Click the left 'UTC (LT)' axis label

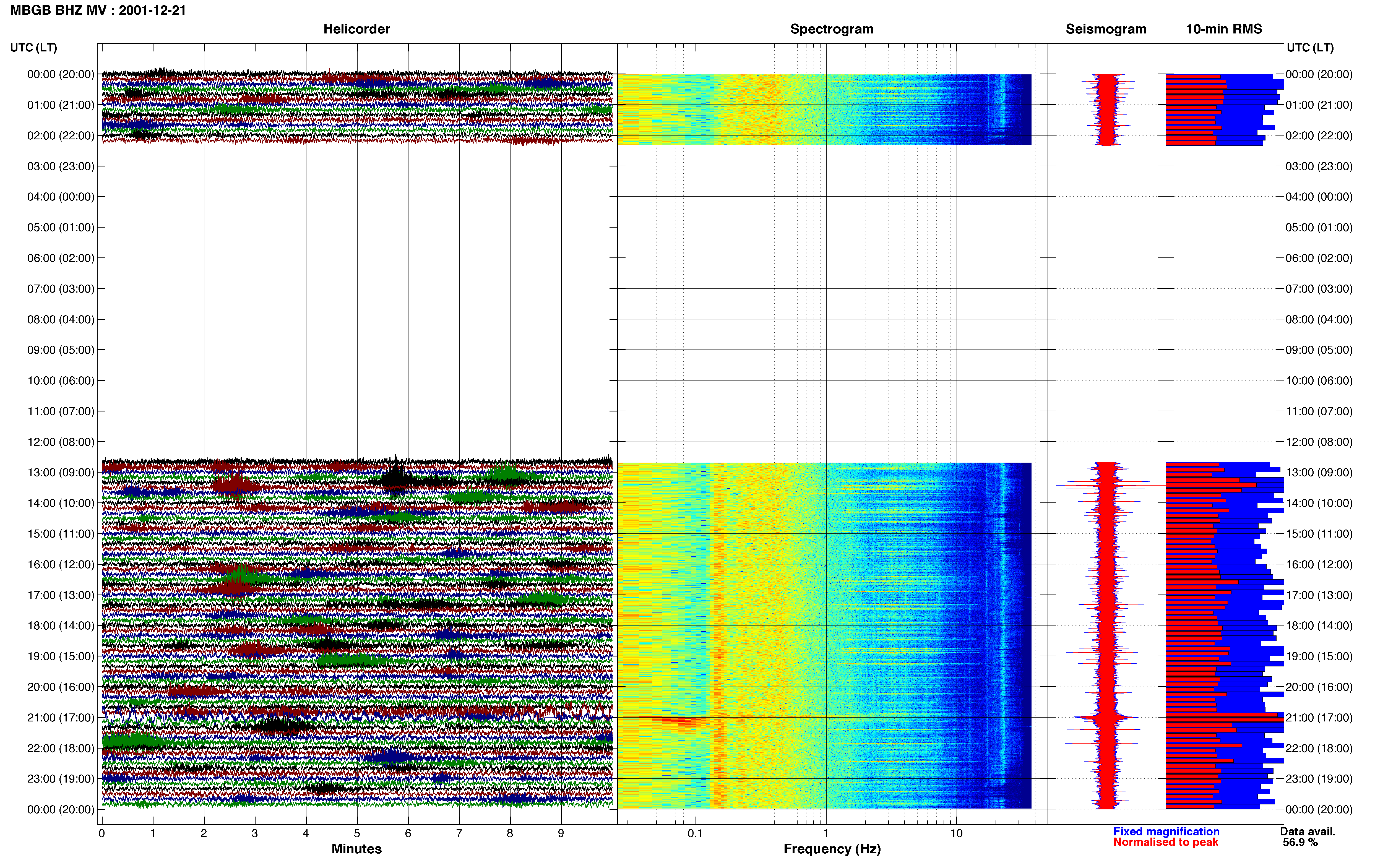pos(34,48)
